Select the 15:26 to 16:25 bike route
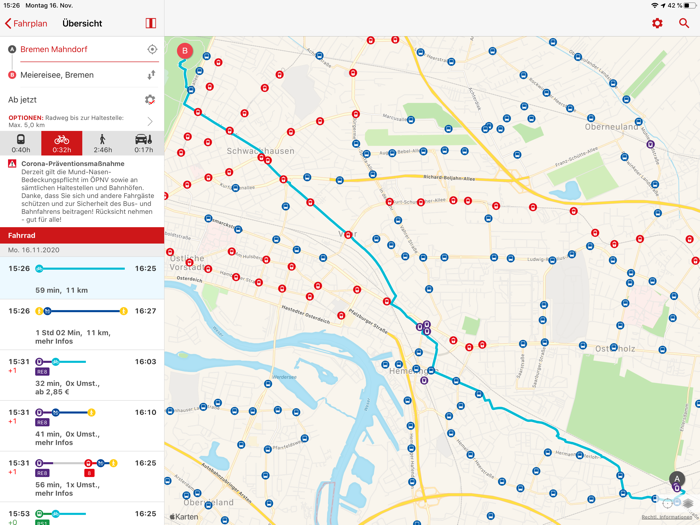Viewport: 700px width, 525px height. pyautogui.click(x=82, y=278)
